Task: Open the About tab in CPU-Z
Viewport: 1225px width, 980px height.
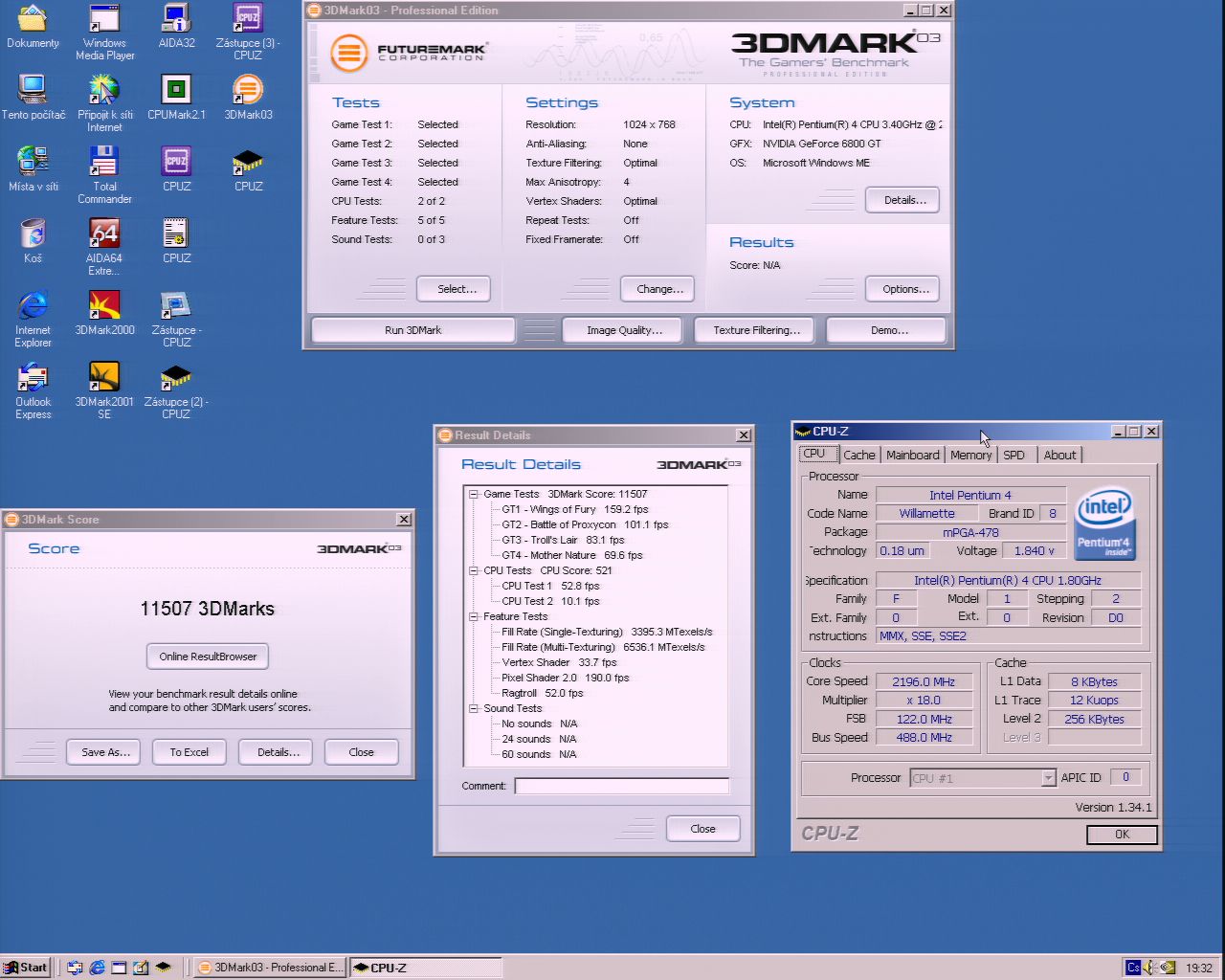Action: tap(1059, 456)
